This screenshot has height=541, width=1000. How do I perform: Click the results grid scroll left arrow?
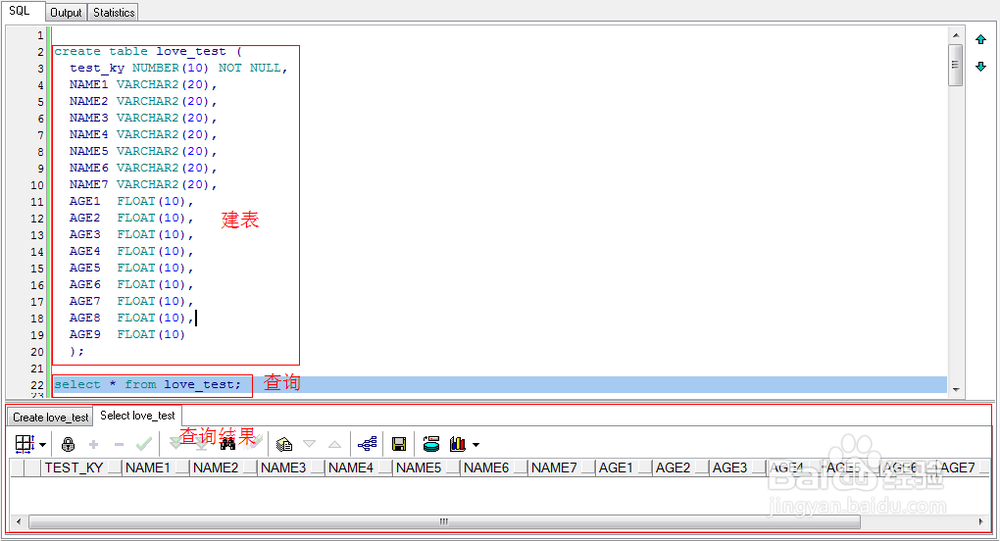point(18,521)
